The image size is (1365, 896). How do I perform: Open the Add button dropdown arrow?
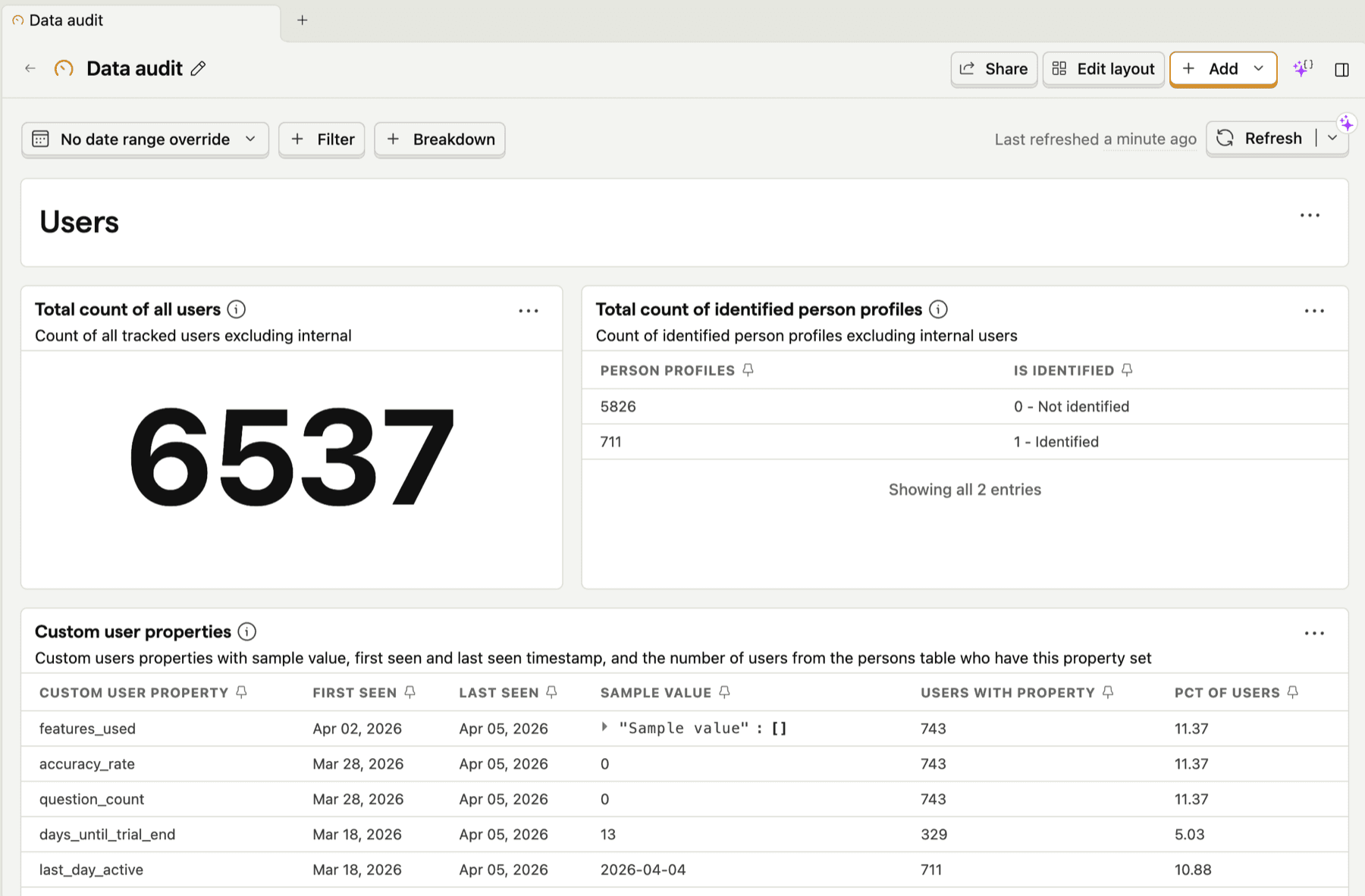click(x=1259, y=69)
